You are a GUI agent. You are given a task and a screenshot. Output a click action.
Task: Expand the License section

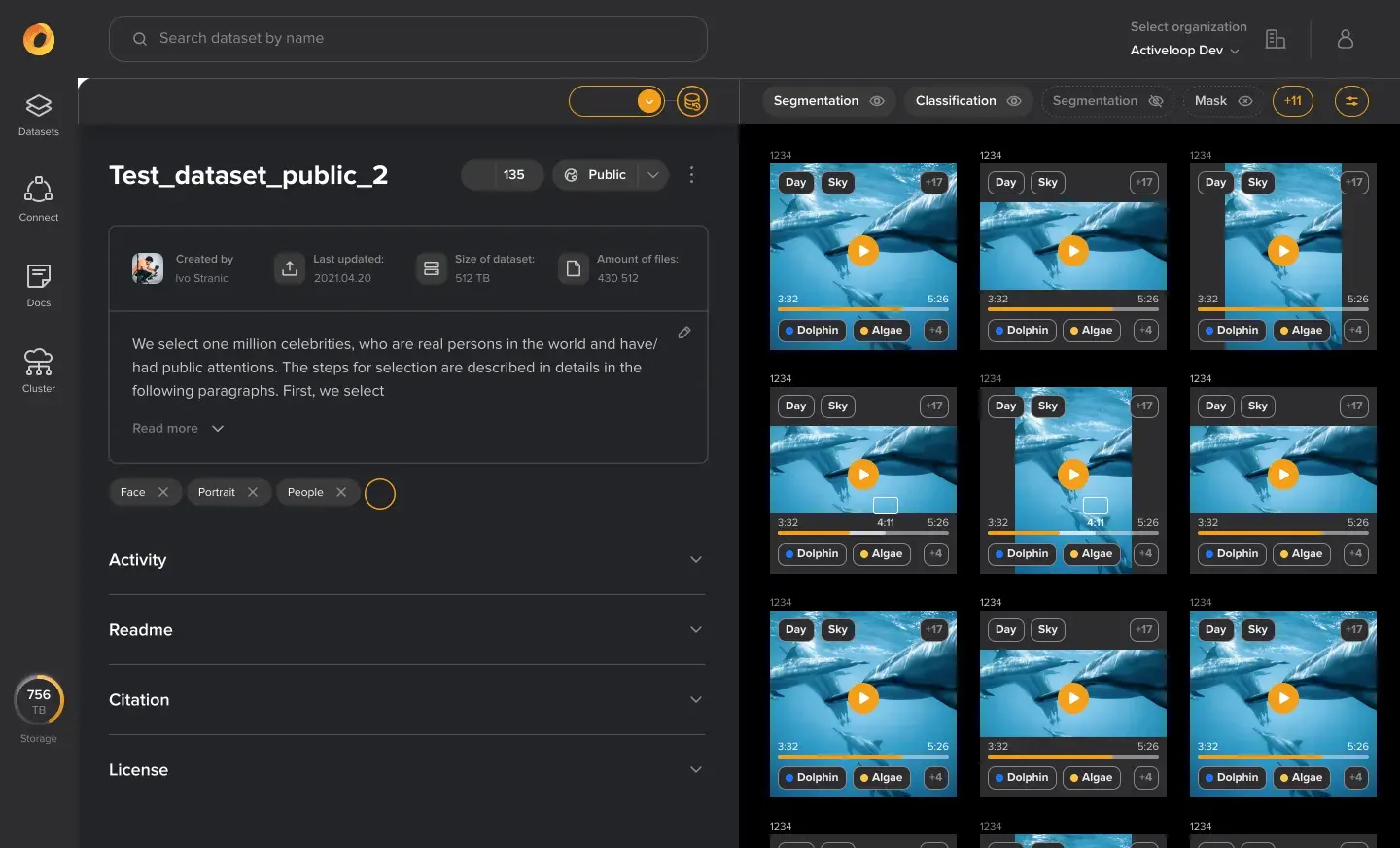tap(696, 770)
